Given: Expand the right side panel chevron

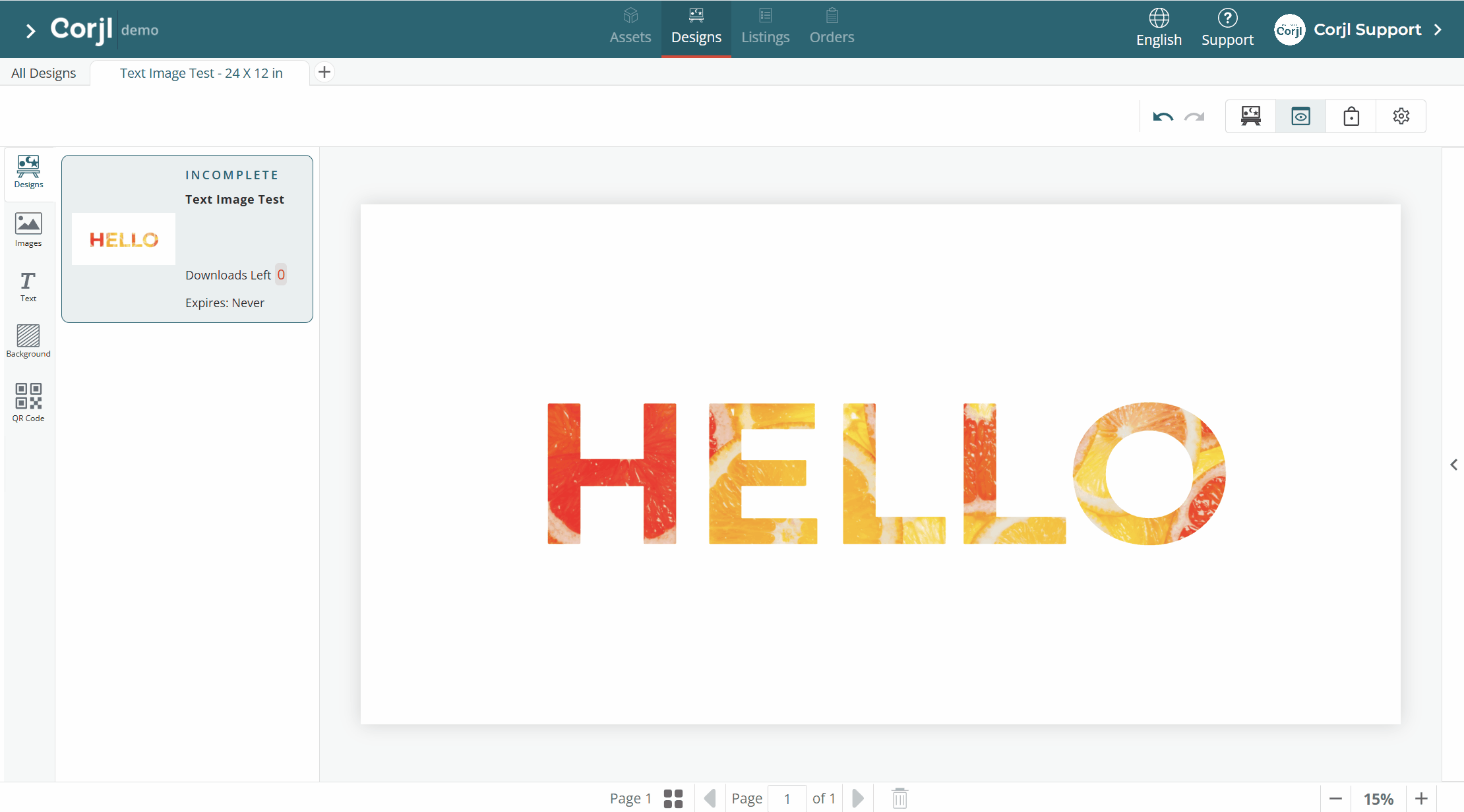Looking at the screenshot, I should [x=1453, y=465].
